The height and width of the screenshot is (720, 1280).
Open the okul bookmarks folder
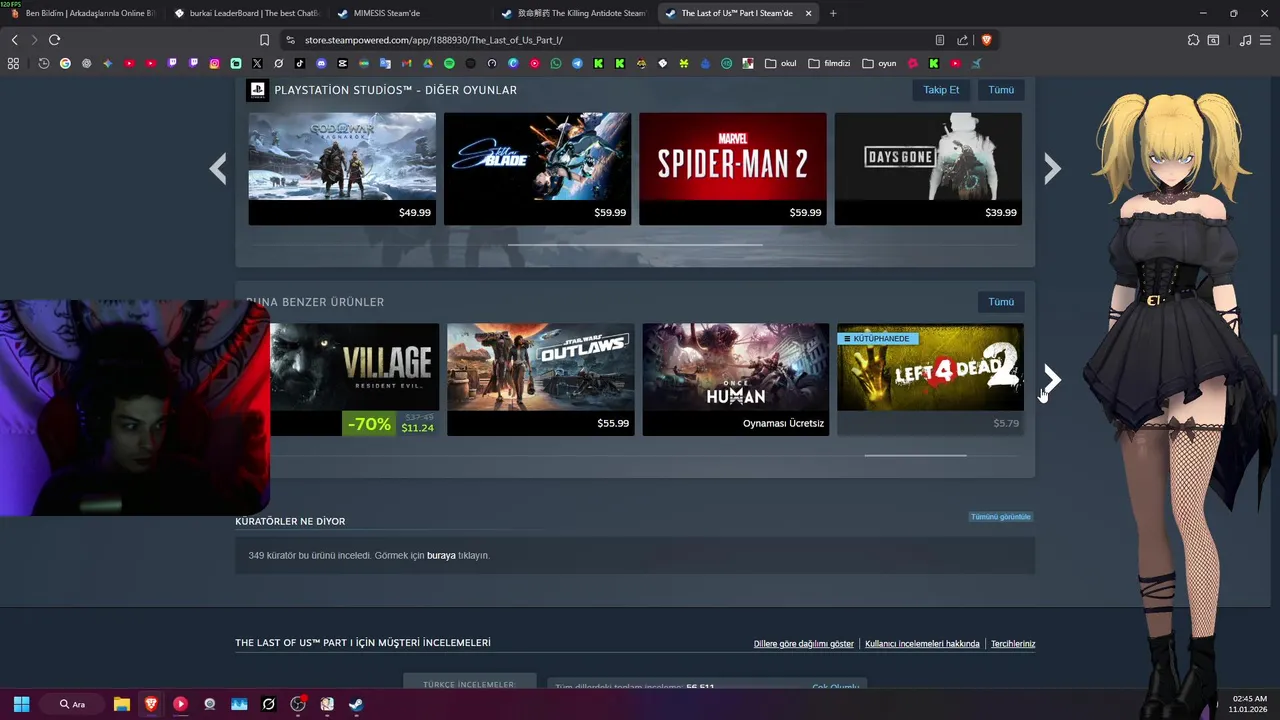[781, 63]
